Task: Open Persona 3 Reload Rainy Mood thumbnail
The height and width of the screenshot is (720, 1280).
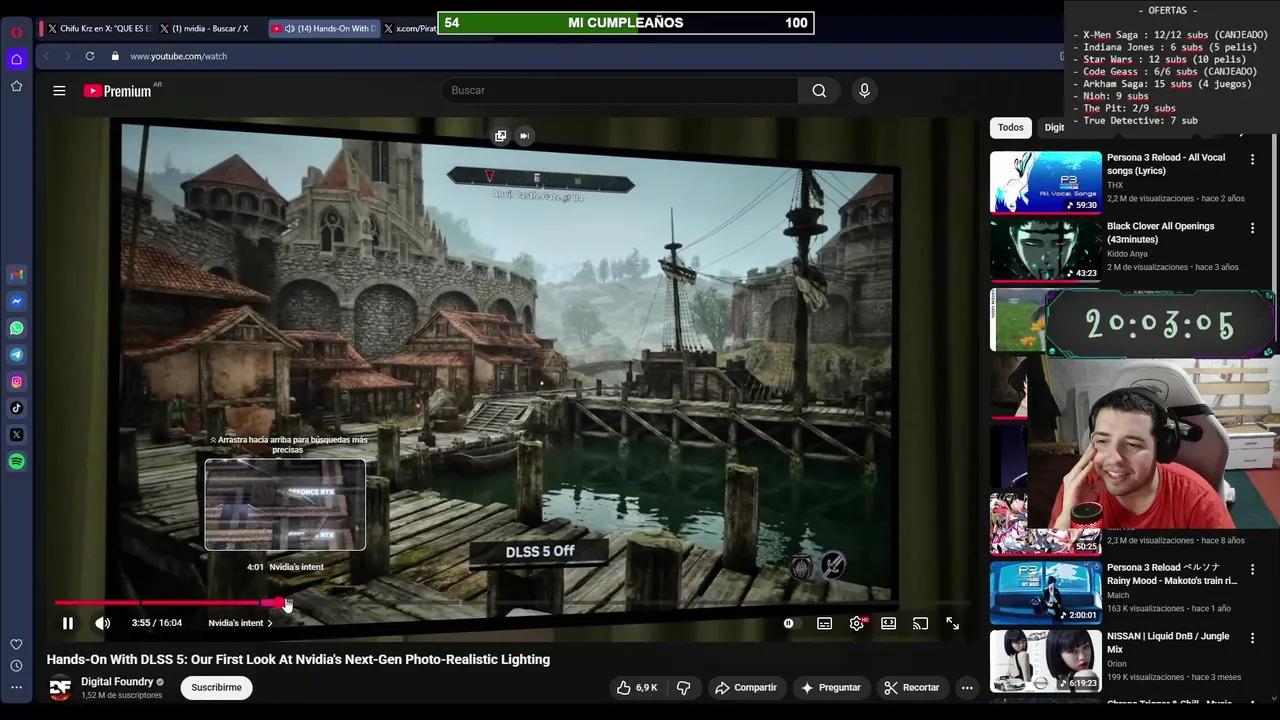Action: (1046, 592)
